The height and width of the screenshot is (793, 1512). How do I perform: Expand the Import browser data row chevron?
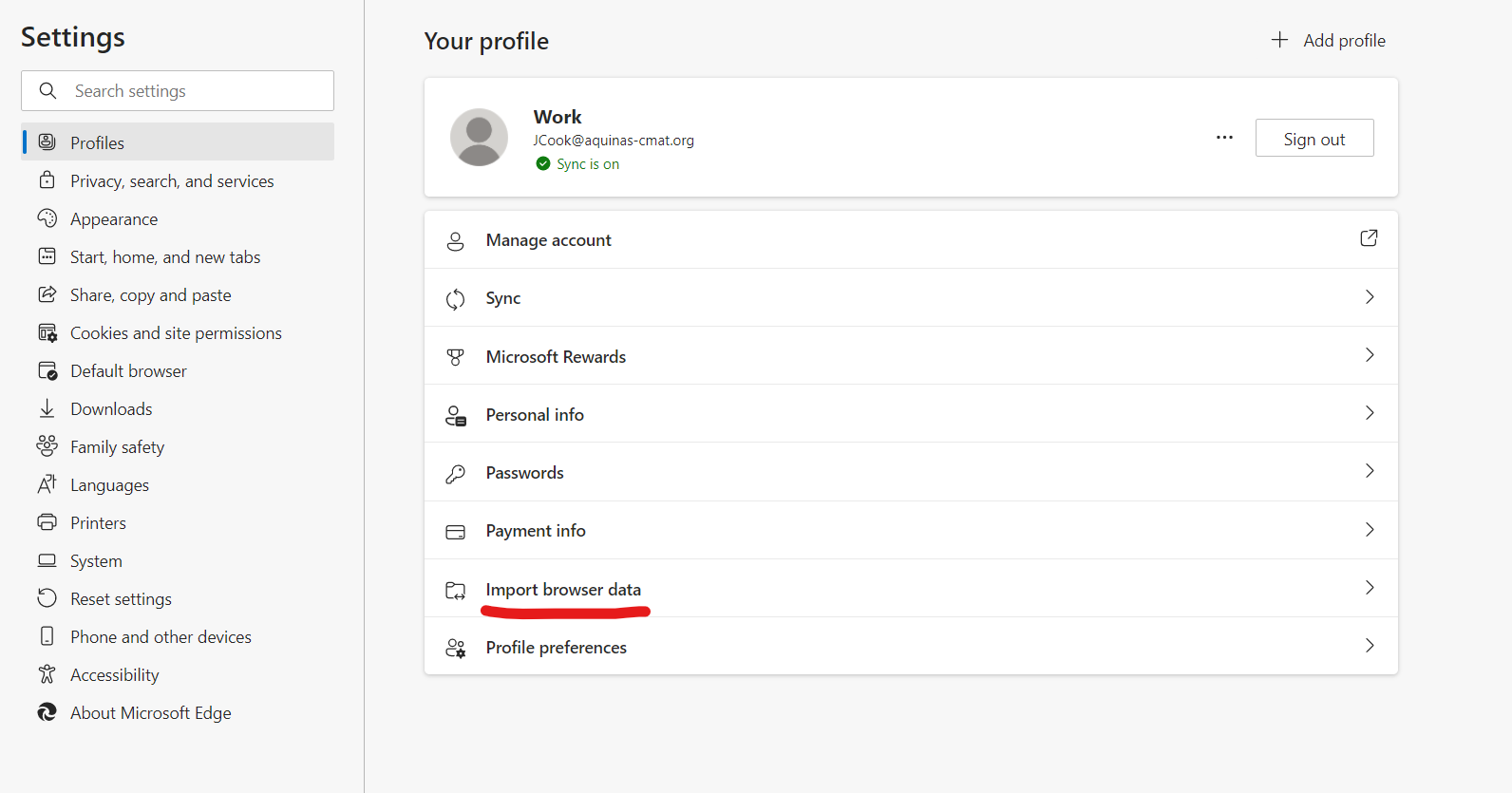tap(1370, 588)
